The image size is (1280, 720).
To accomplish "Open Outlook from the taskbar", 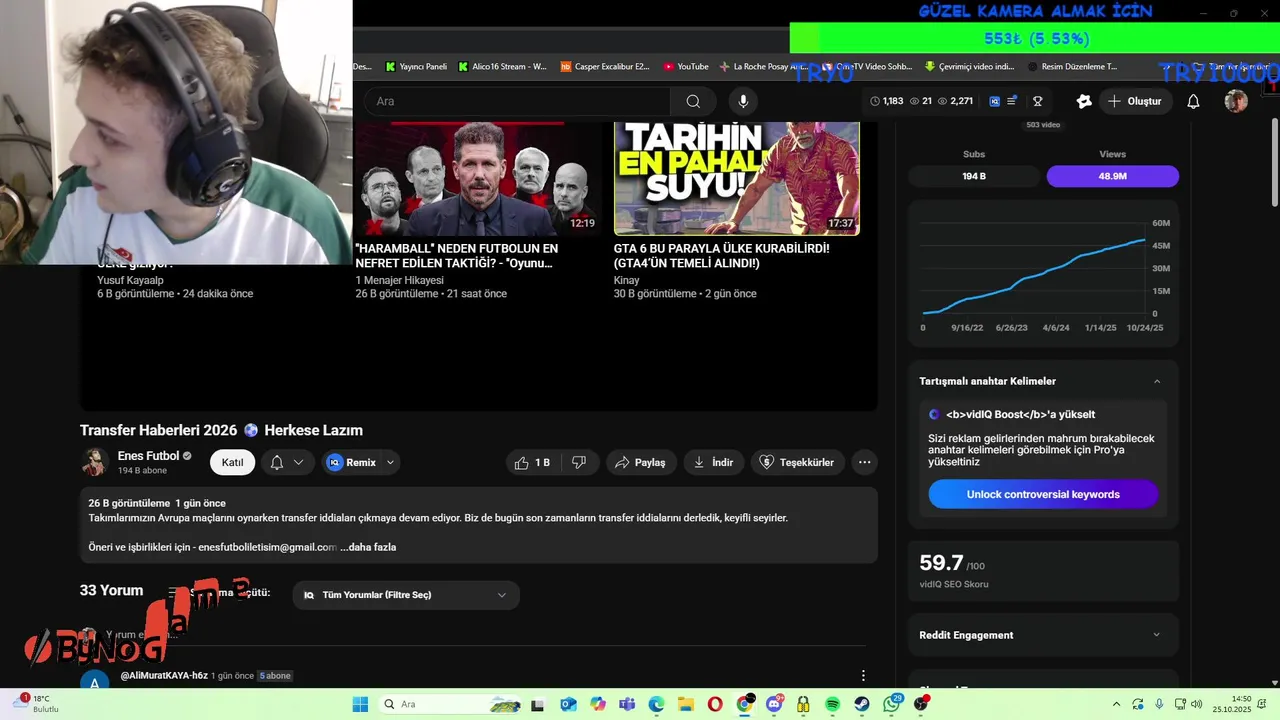I will tap(568, 704).
